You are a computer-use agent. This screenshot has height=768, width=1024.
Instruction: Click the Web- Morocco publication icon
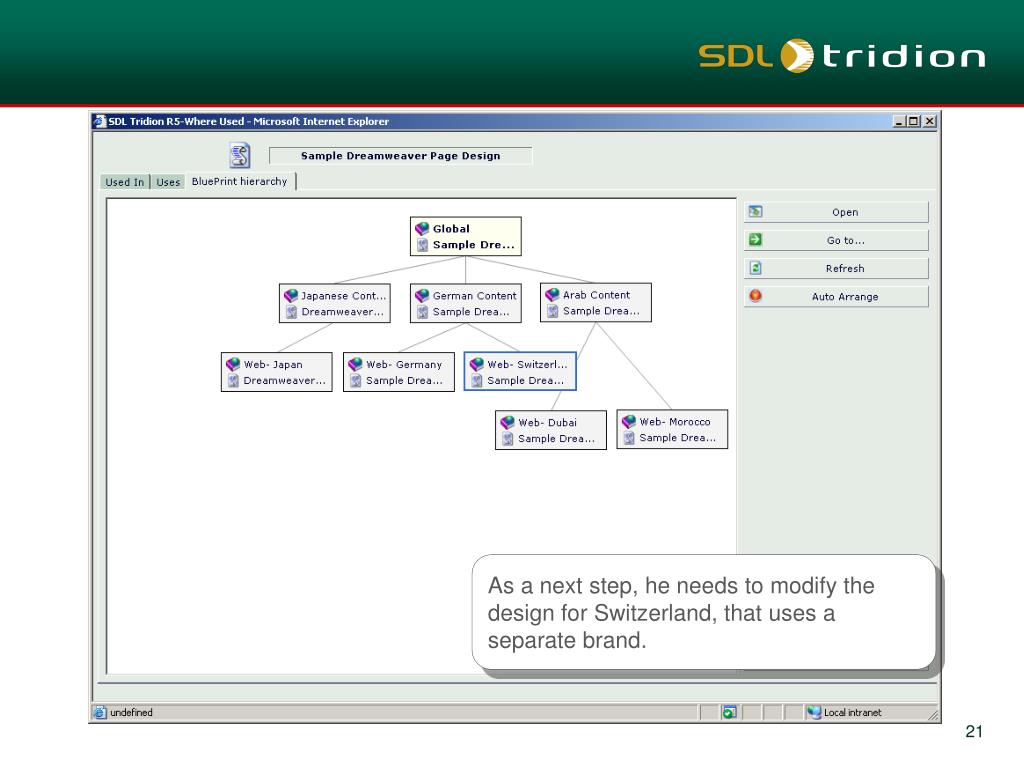click(628, 421)
